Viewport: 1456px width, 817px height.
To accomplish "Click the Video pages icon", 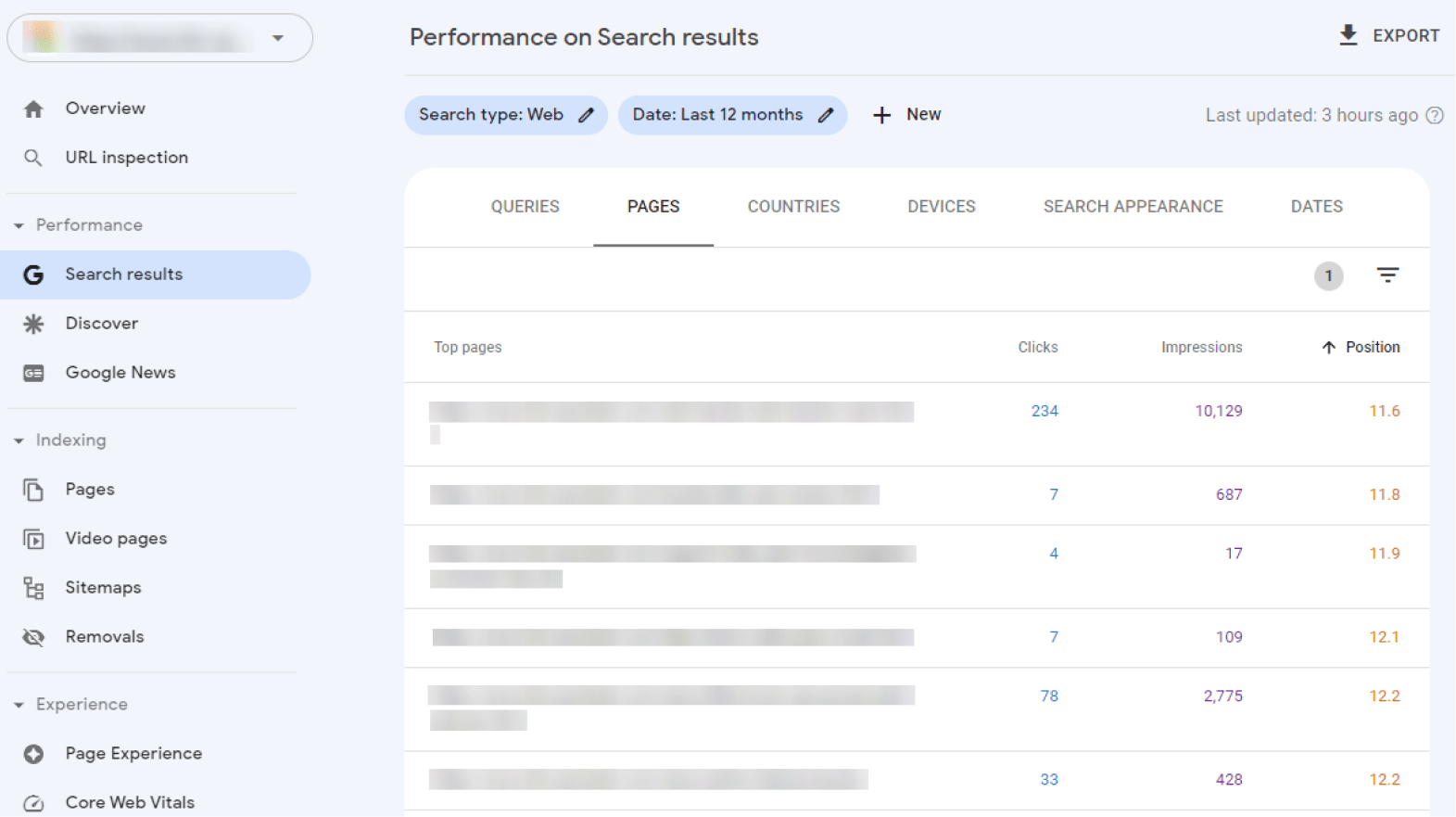I will 33,539.
